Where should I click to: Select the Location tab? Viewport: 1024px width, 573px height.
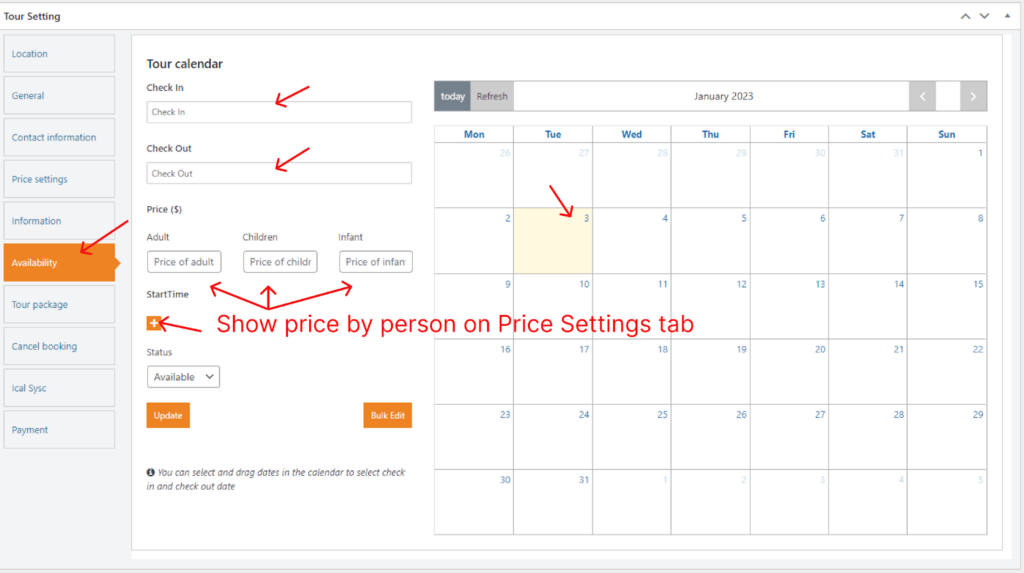(x=59, y=54)
